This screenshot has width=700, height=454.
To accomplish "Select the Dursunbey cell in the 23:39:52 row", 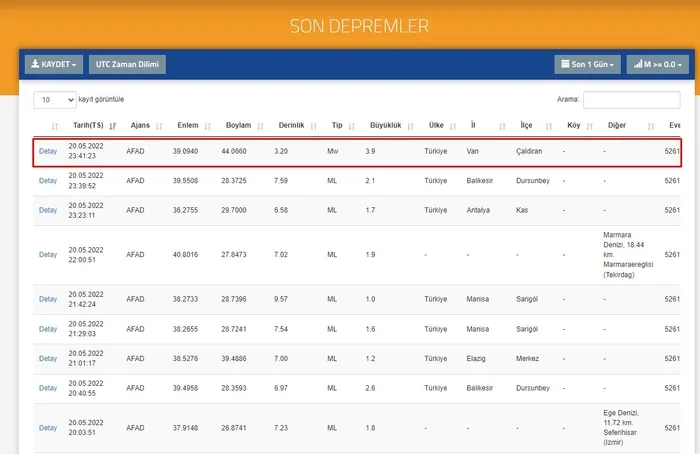I will [533, 181].
